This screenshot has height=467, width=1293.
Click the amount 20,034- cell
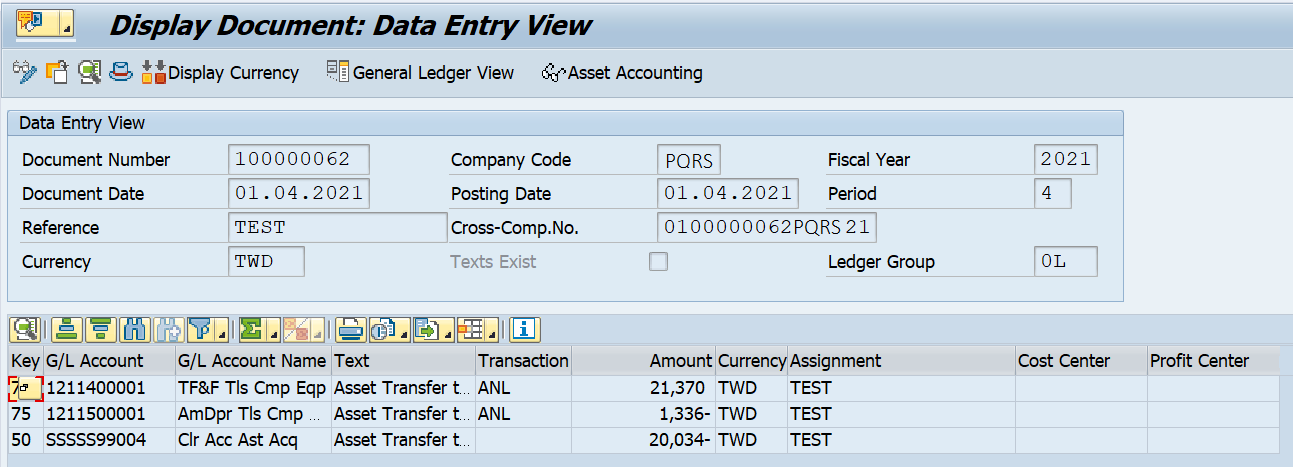click(643, 440)
